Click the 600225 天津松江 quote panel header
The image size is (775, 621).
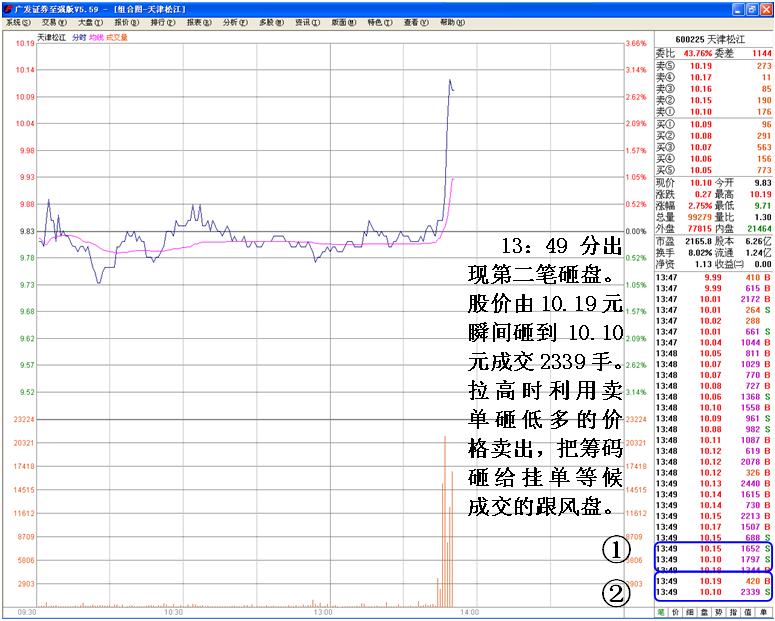(714, 39)
